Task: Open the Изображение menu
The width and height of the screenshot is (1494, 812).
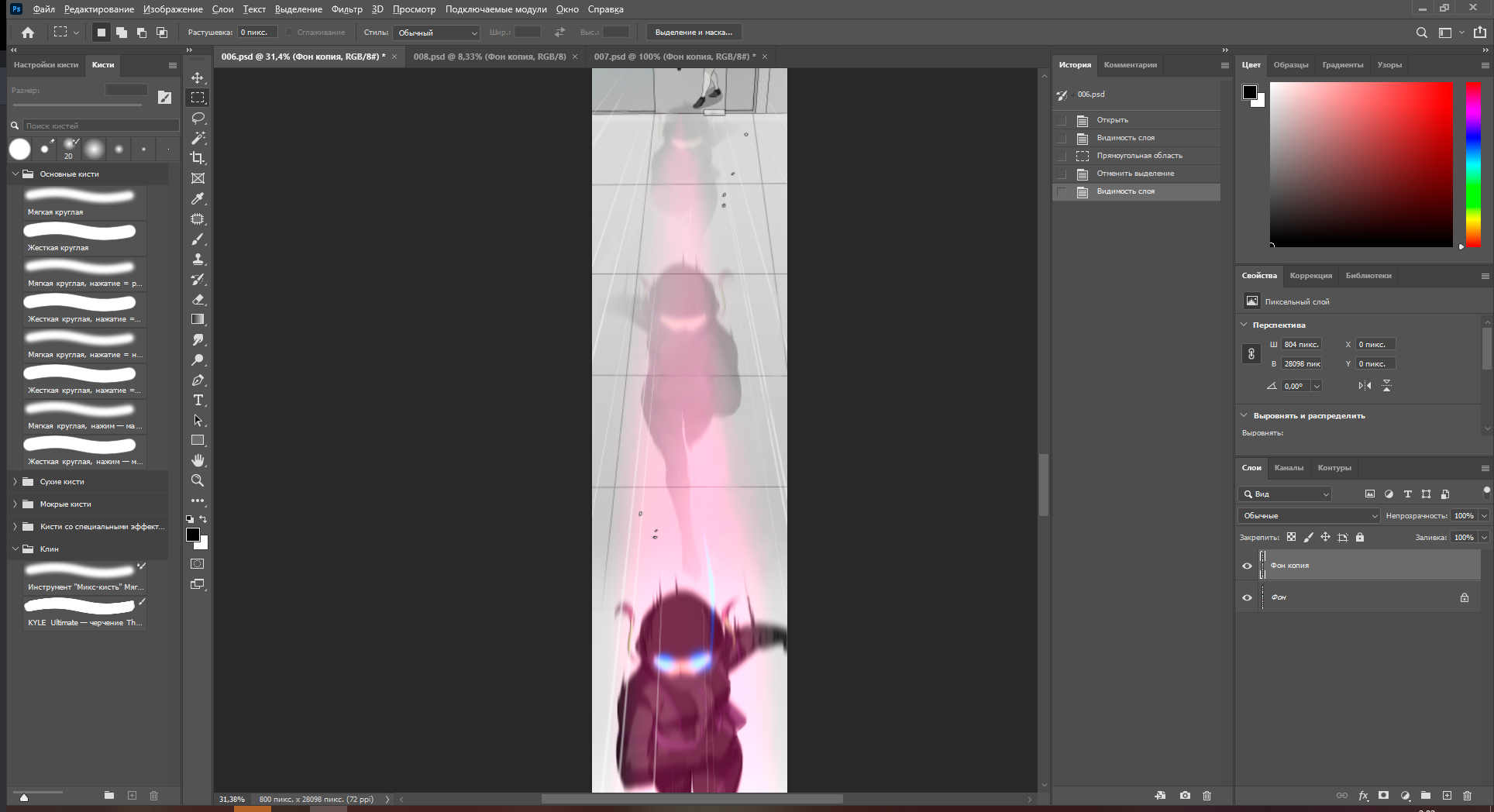Action: 173,9
